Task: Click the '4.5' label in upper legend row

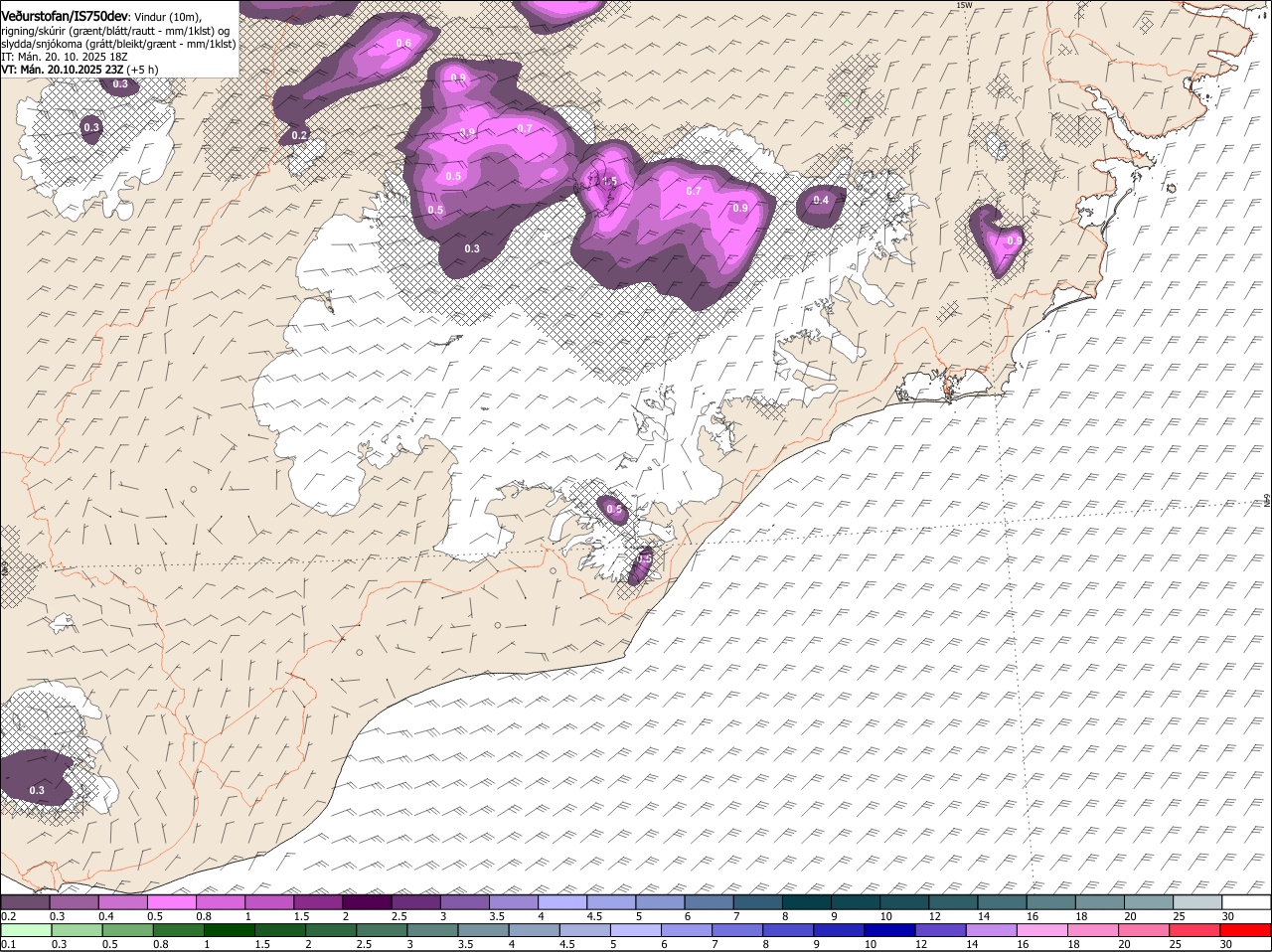Action: point(594,916)
